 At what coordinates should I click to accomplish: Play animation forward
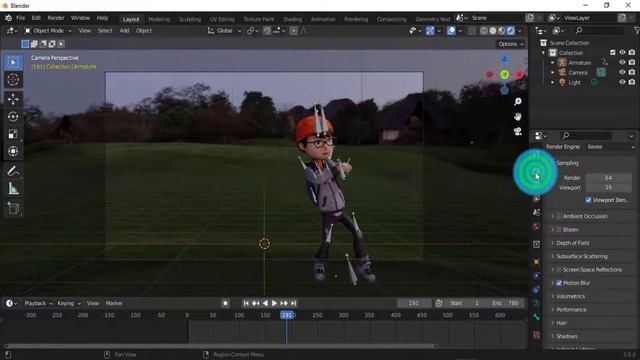point(274,303)
